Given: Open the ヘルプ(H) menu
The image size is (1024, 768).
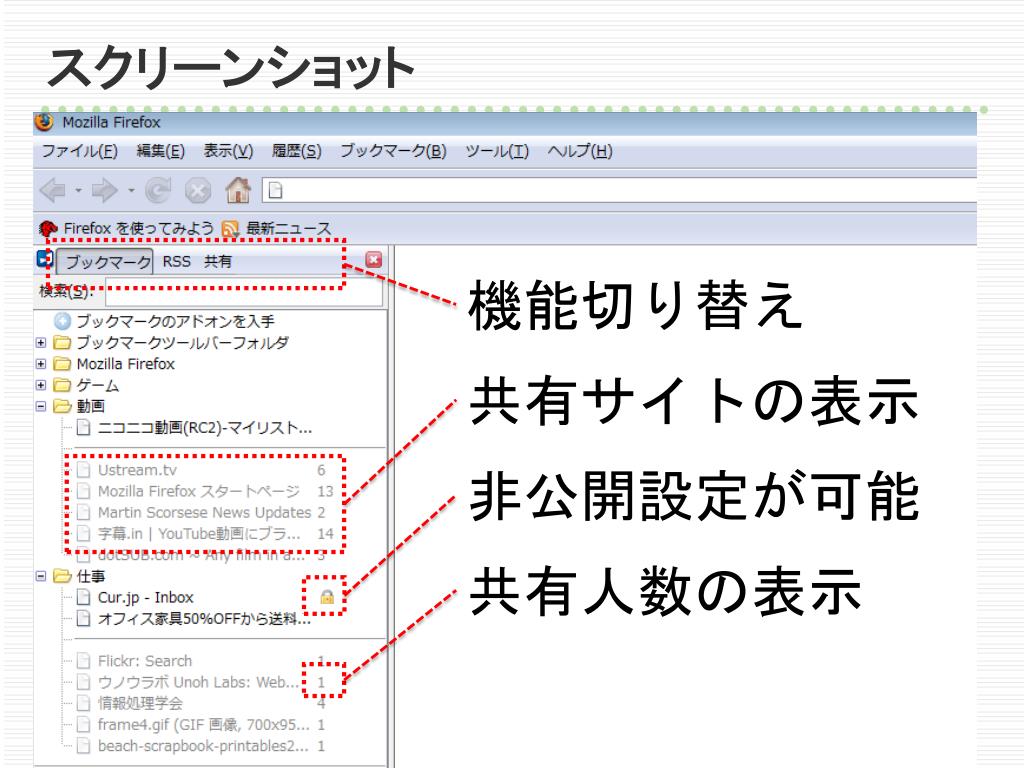Looking at the screenshot, I should 580,151.
